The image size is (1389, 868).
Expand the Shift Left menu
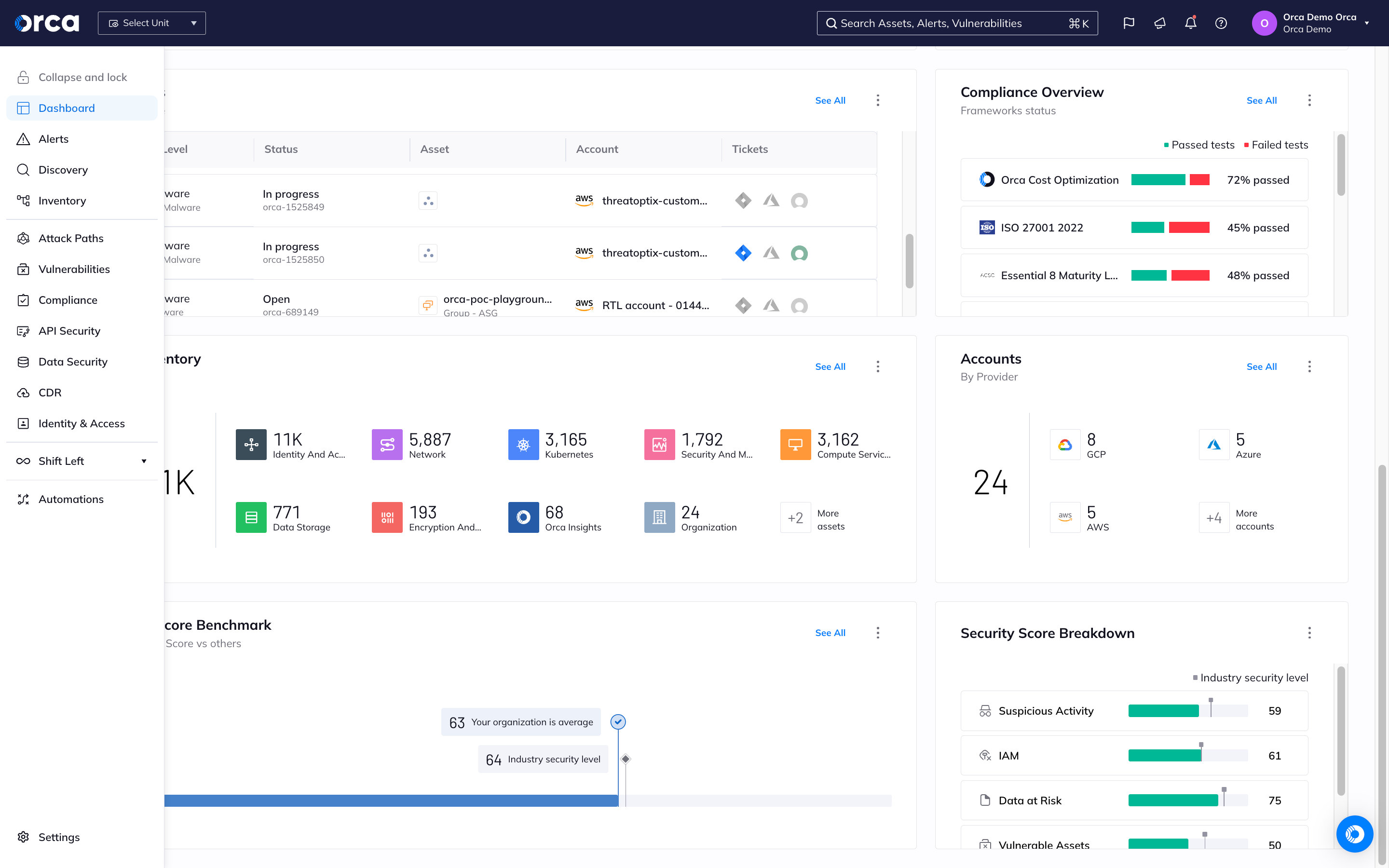pos(82,461)
